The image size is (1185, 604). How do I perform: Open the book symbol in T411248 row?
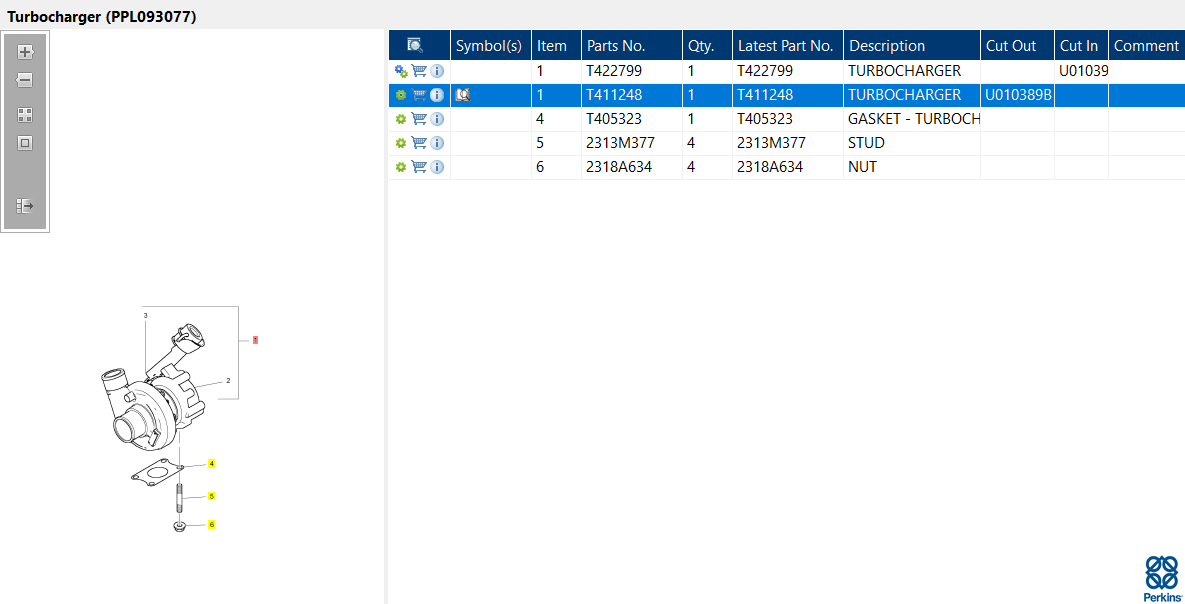(463, 95)
